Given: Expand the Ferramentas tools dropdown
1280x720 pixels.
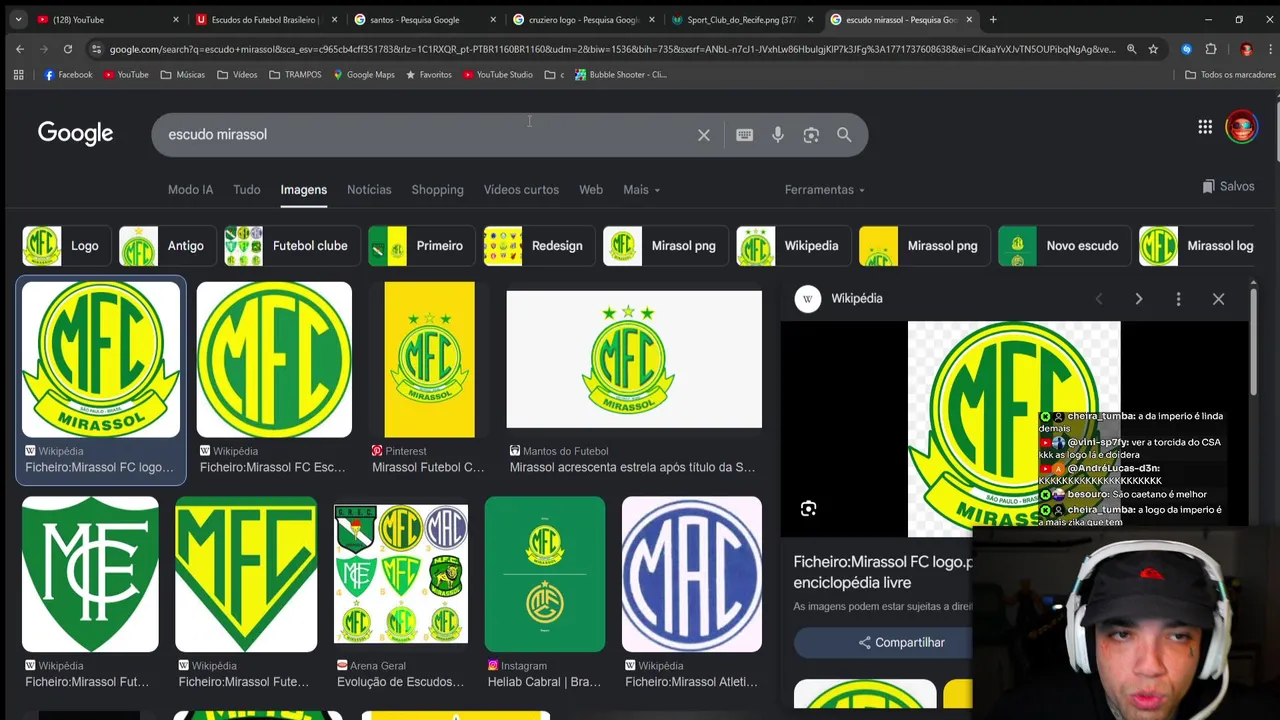Looking at the screenshot, I should pyautogui.click(x=824, y=190).
